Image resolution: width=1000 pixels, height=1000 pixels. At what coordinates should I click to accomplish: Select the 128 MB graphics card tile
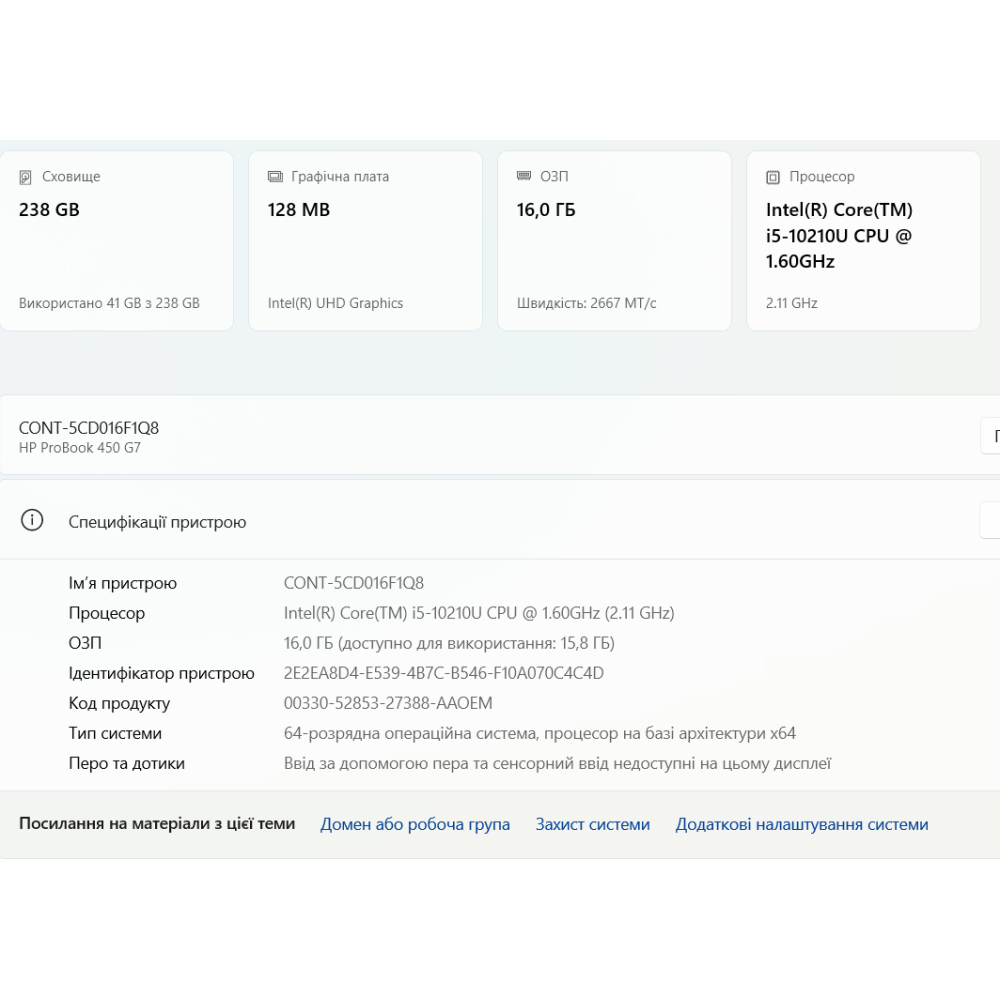(365, 240)
